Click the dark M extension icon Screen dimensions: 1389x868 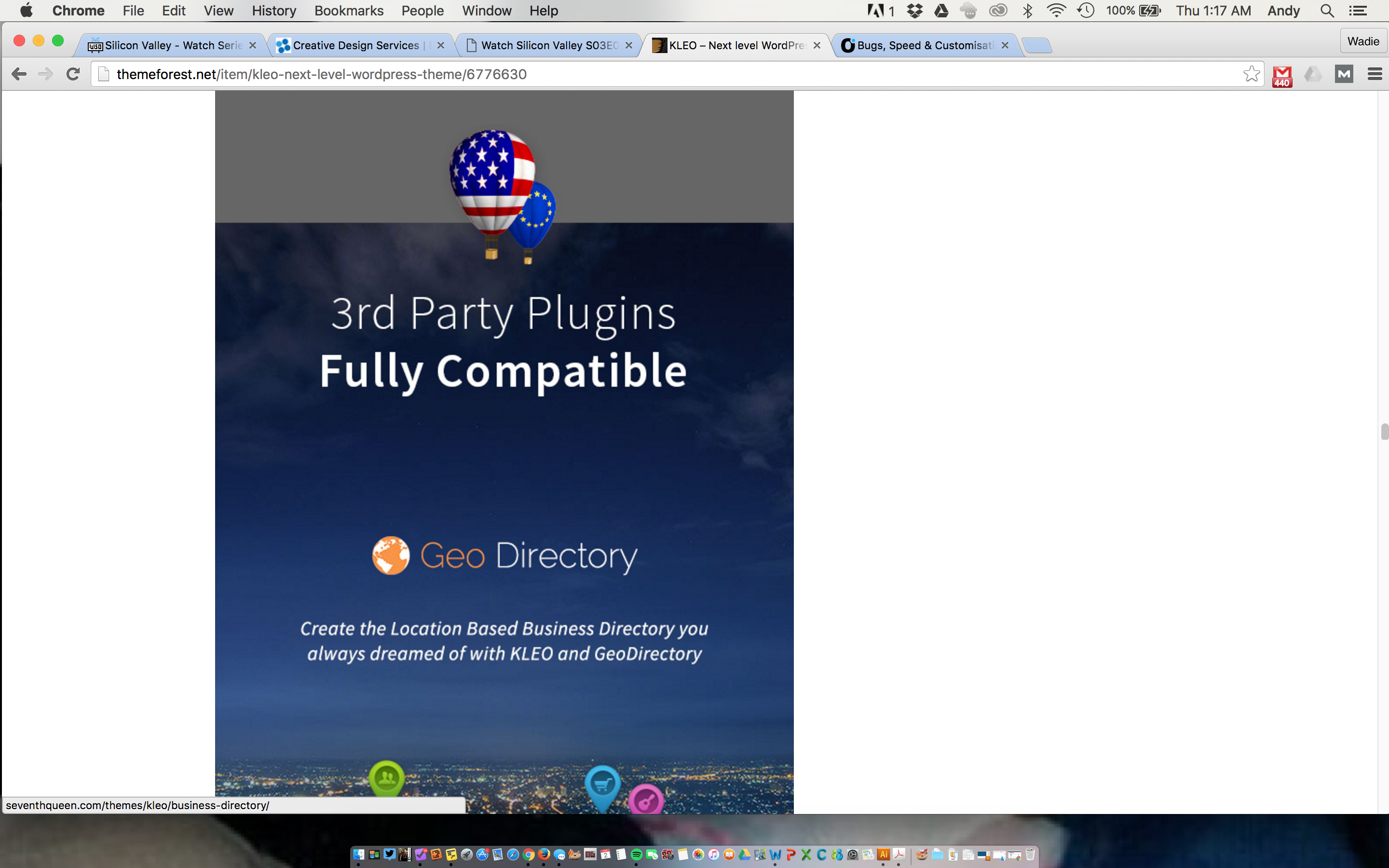coord(1344,74)
